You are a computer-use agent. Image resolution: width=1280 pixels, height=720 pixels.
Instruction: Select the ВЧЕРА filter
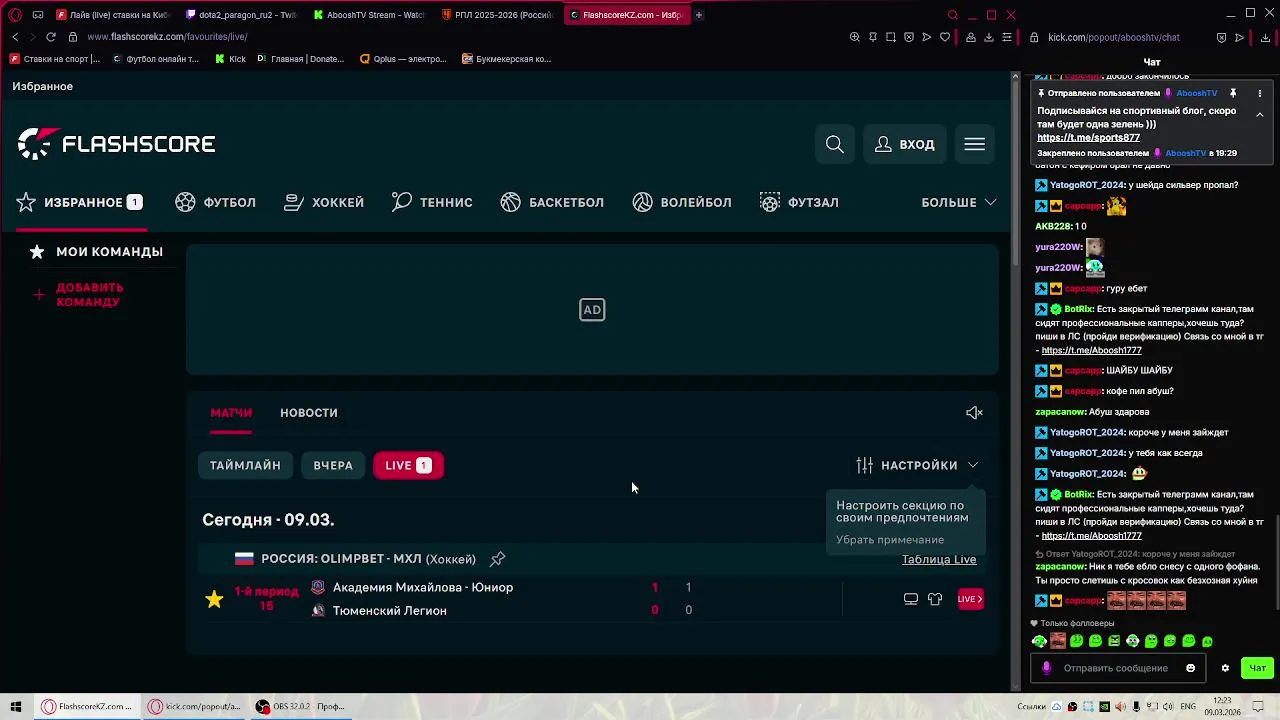click(x=333, y=465)
